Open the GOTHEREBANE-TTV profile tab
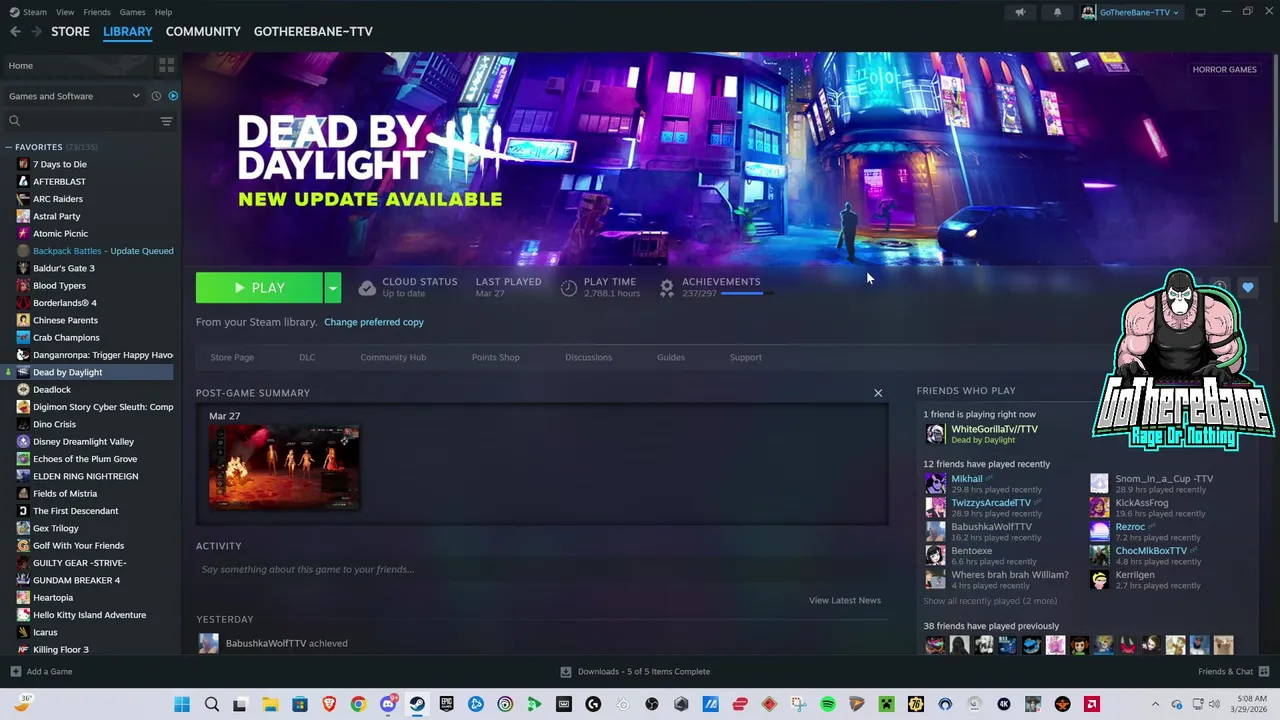 click(313, 31)
